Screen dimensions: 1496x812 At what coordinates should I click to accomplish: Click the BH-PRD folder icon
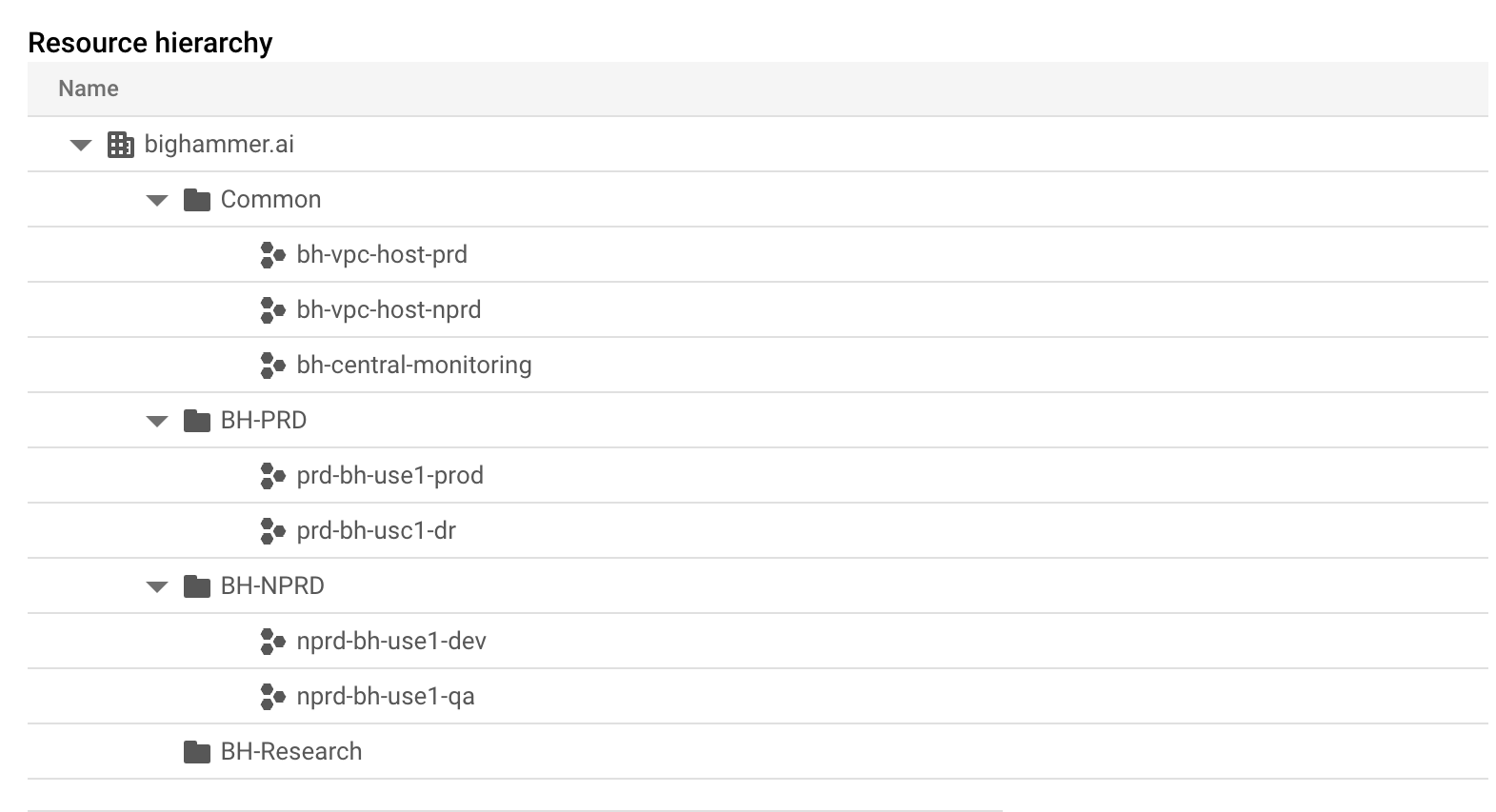196,420
